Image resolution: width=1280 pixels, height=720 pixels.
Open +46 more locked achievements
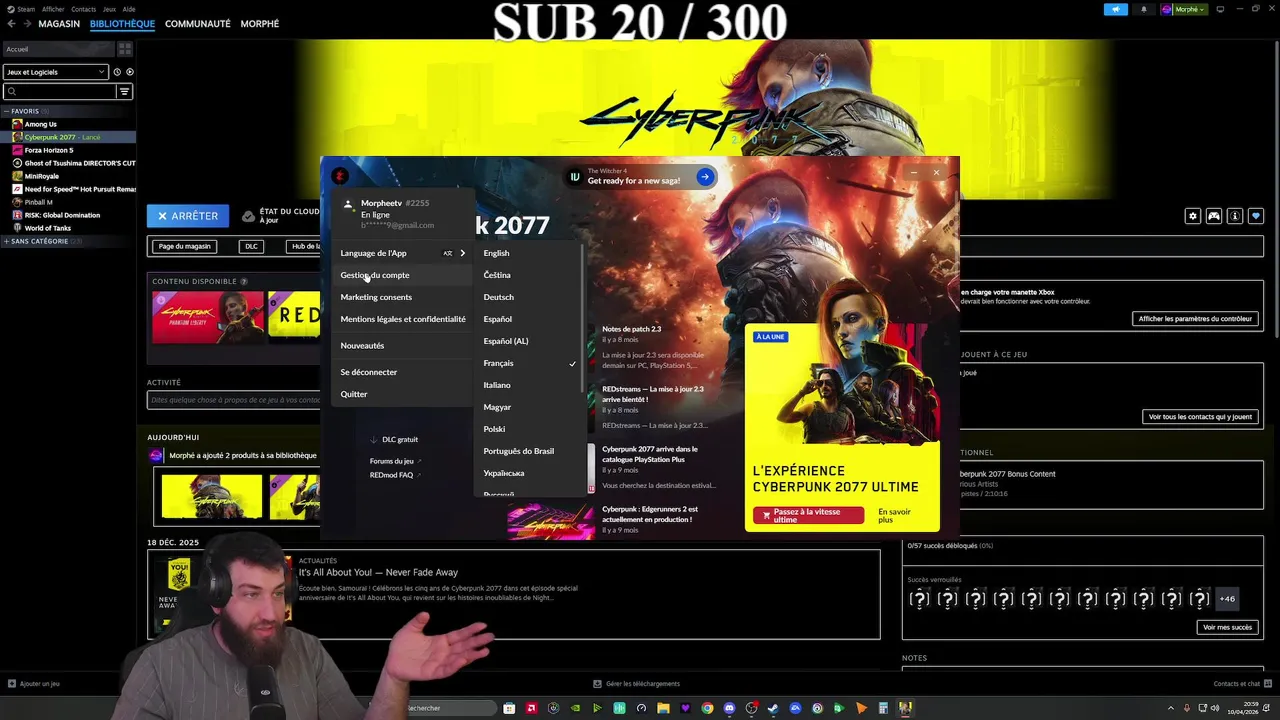tap(1227, 599)
